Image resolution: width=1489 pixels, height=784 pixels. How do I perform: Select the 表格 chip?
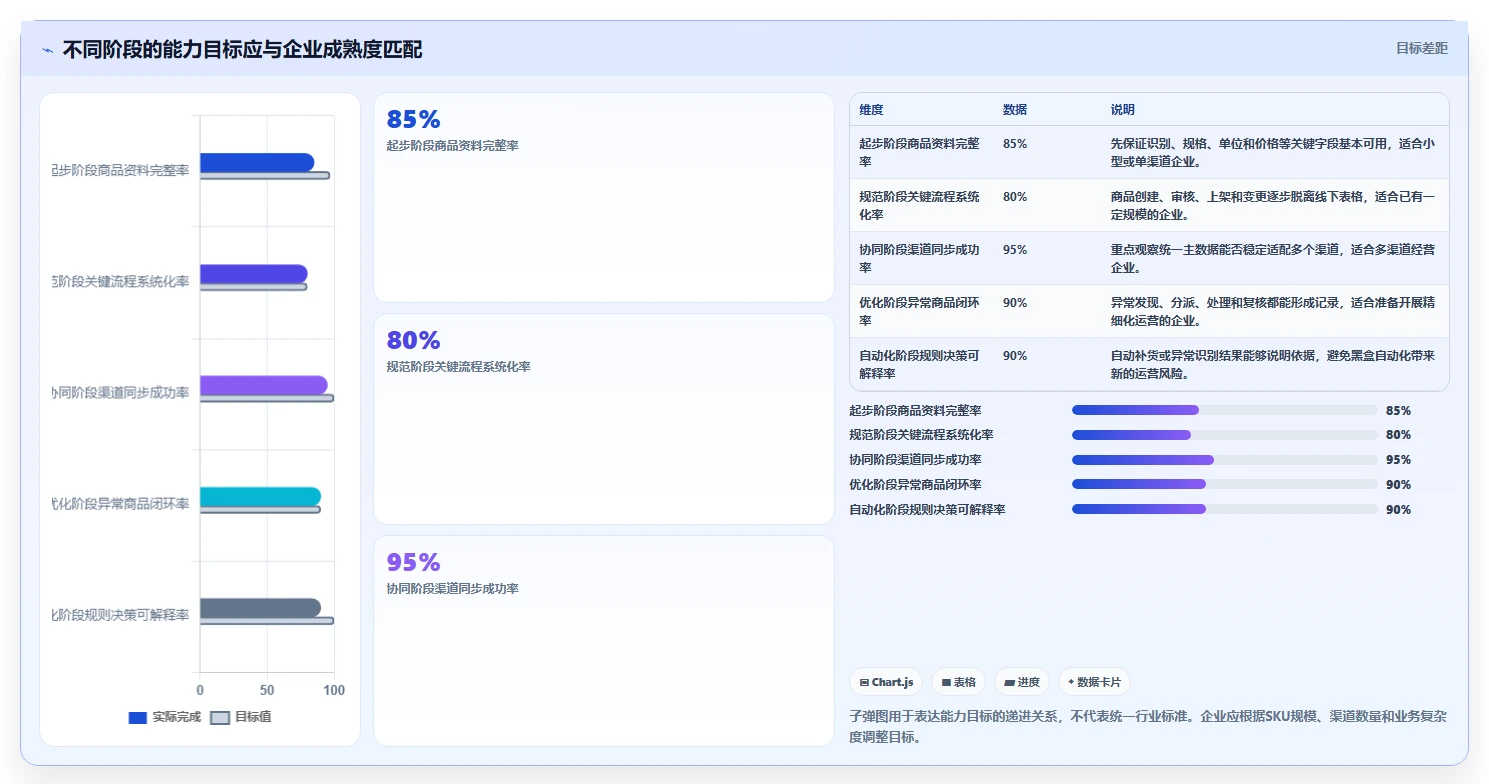coord(958,682)
